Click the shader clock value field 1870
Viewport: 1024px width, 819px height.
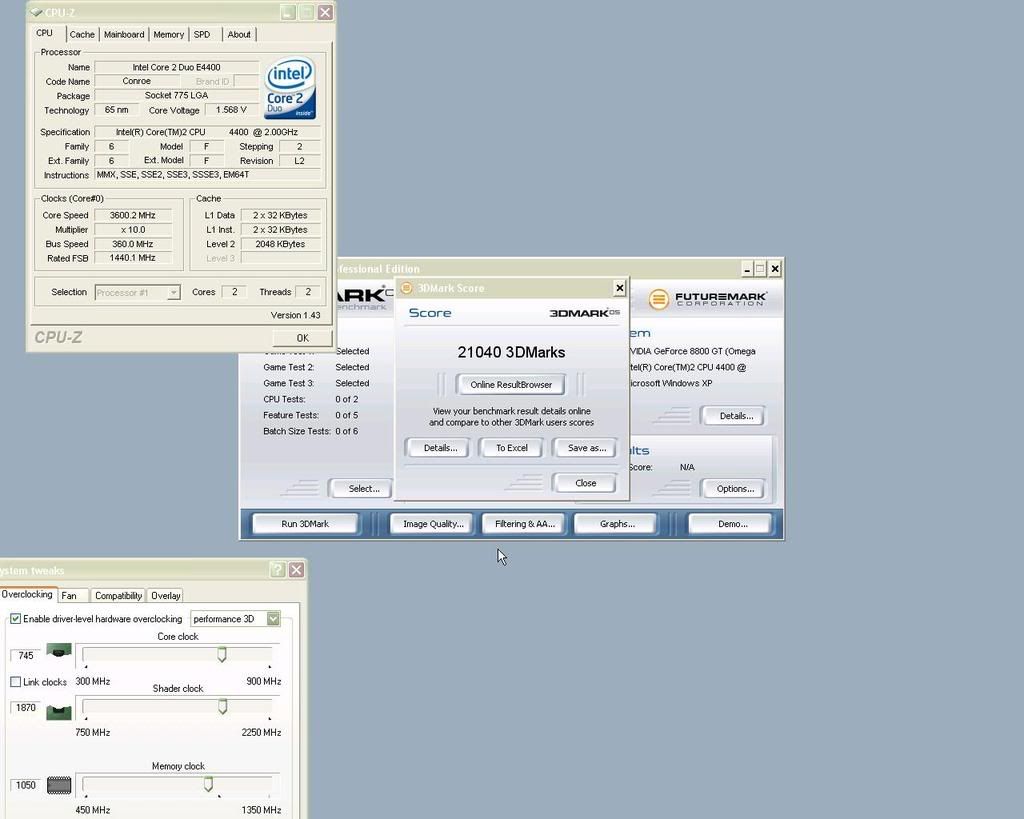point(25,707)
